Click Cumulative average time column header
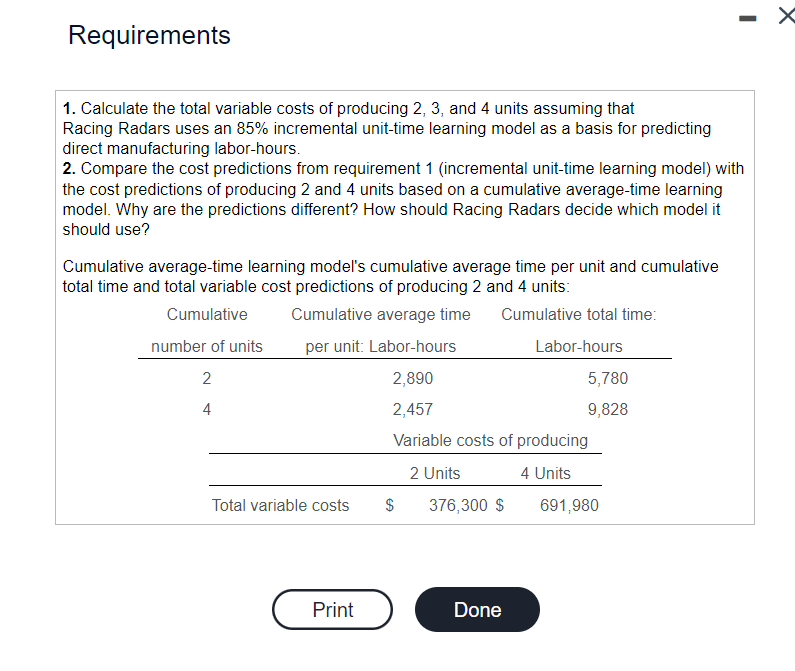The height and width of the screenshot is (671, 795). tap(380, 330)
